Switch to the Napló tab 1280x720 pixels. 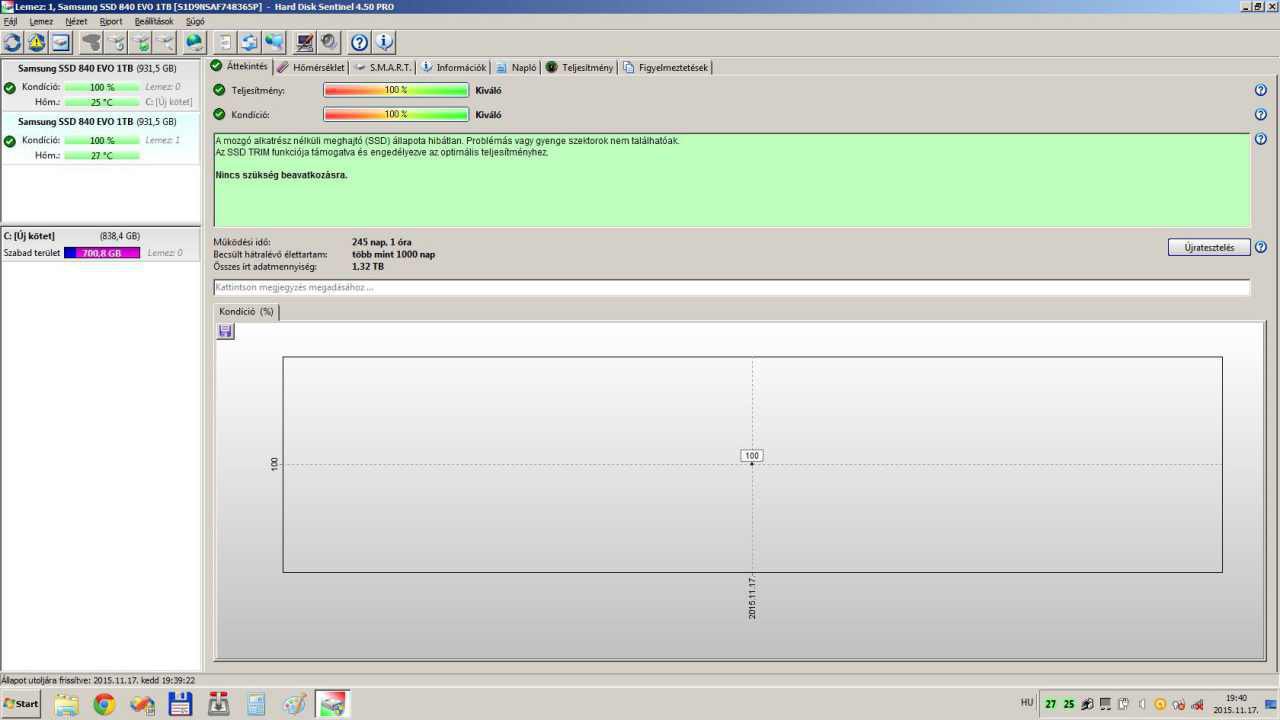(x=516, y=68)
